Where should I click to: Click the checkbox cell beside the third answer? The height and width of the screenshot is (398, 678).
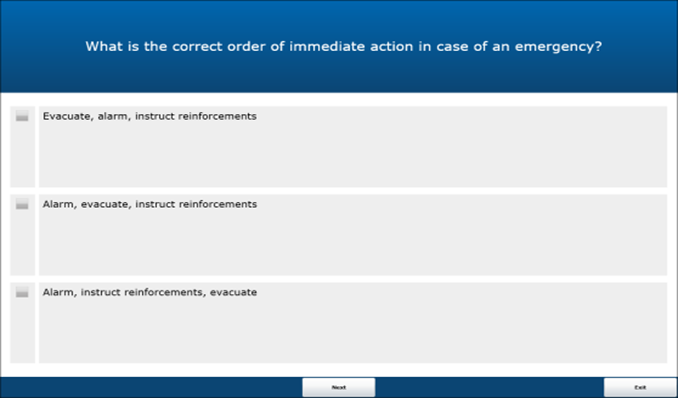click(x=22, y=323)
